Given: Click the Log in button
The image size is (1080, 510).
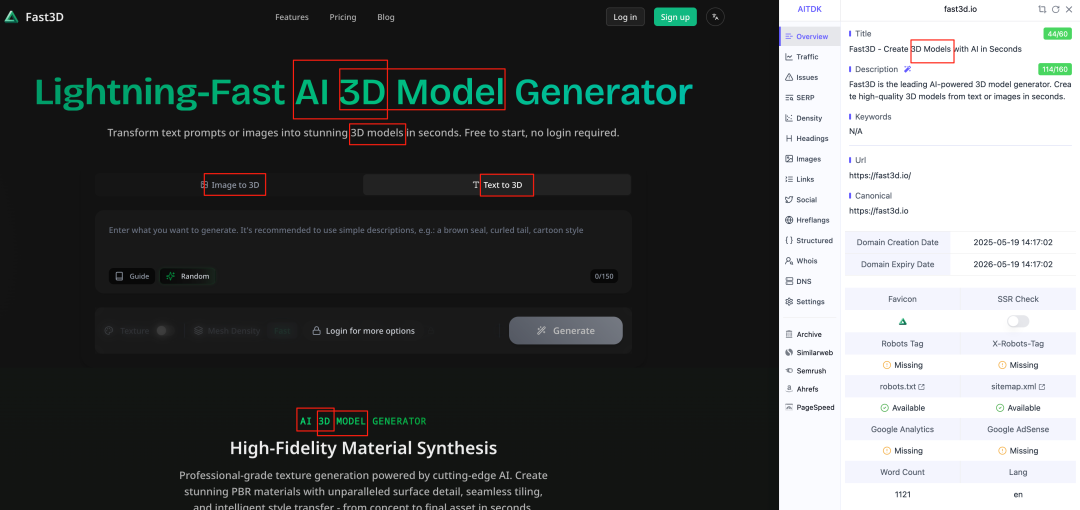Looking at the screenshot, I should [625, 17].
